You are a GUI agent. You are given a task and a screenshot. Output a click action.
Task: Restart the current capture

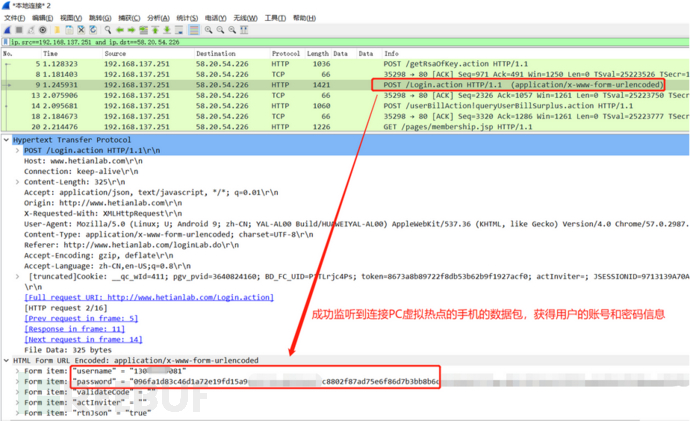point(31,30)
